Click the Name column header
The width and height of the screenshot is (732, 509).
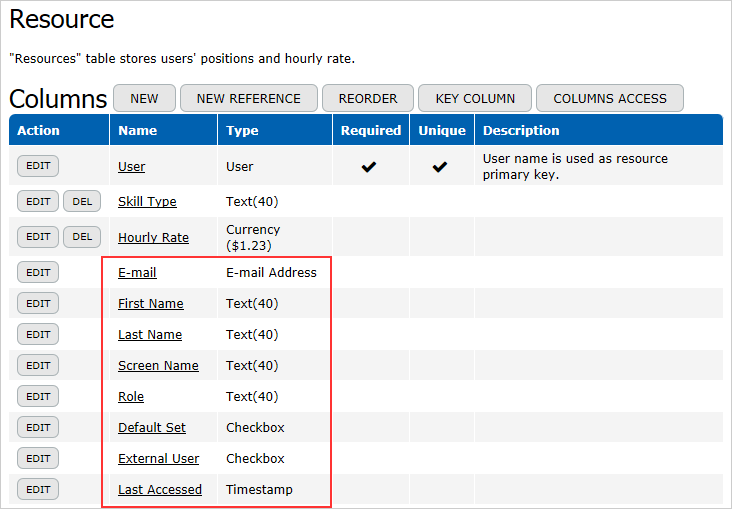click(163, 130)
